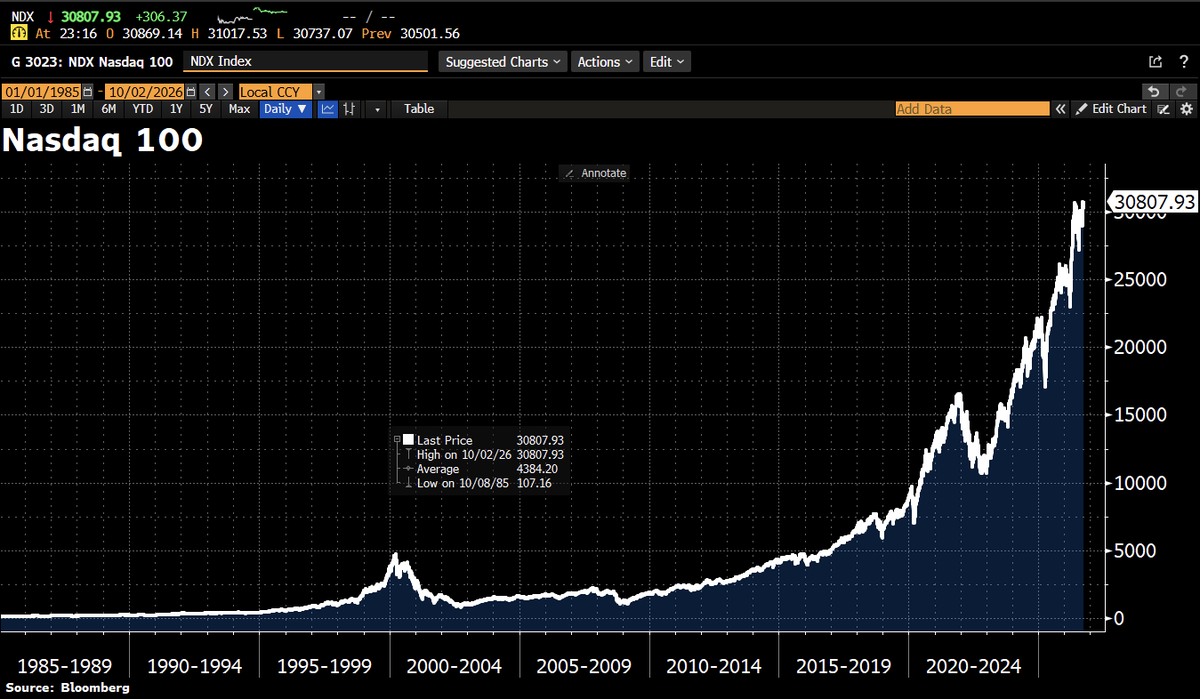Collapse the legend tree minus box
This screenshot has height=699, width=1200.
point(397,439)
